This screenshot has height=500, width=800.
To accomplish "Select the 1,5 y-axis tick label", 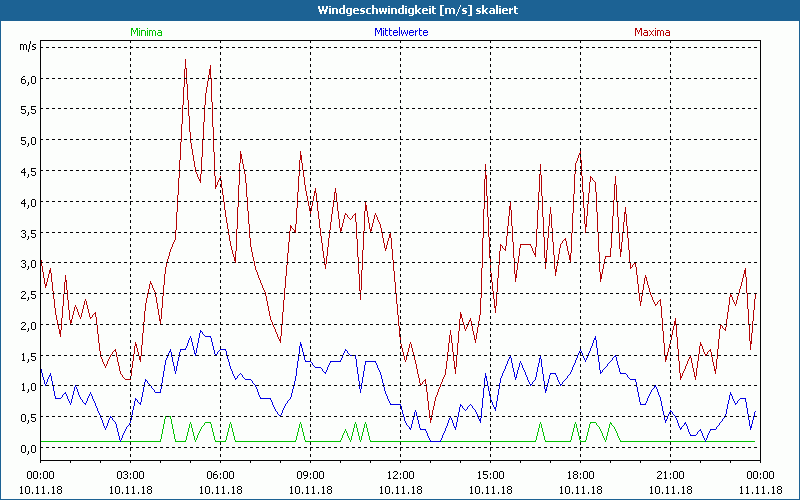I will tap(27, 356).
